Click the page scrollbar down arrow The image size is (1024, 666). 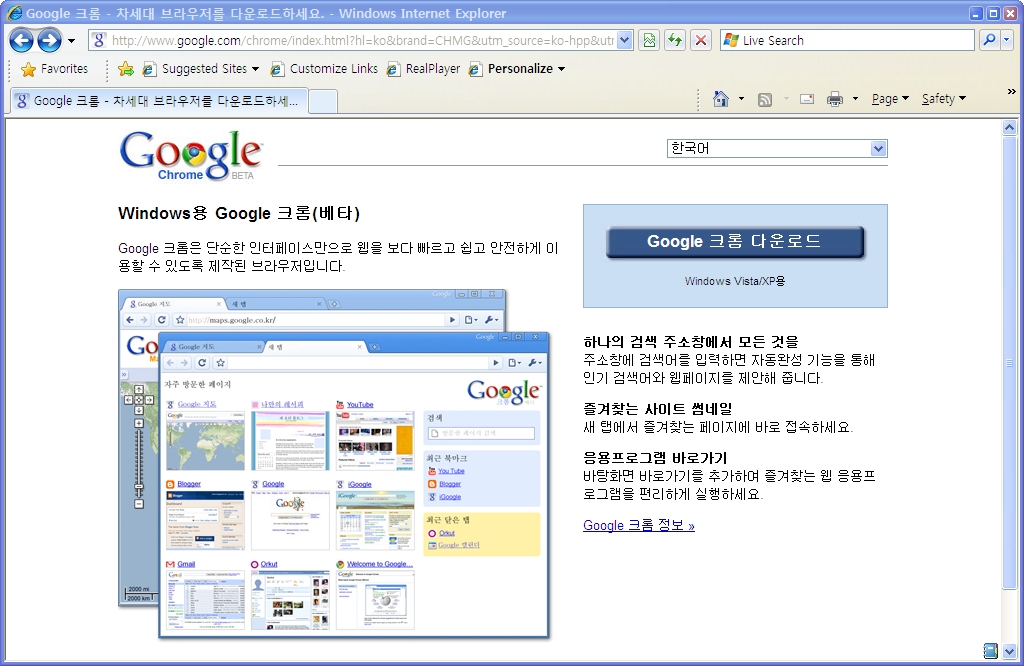(x=1010, y=651)
